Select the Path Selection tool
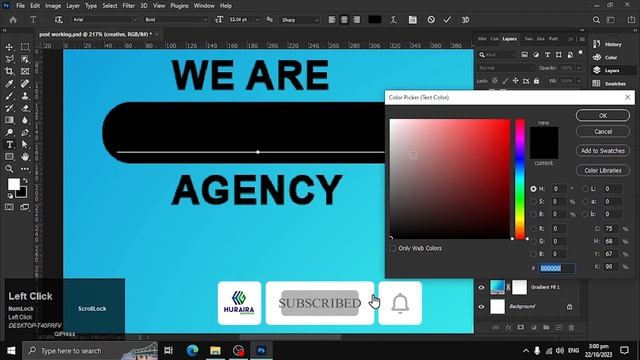Viewport: 640px width, 360px height. (x=25, y=144)
